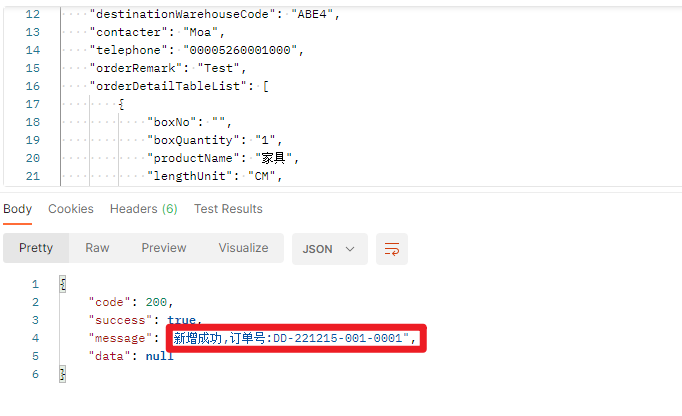
Task: Click the "Test" remark value
Action: point(218,68)
